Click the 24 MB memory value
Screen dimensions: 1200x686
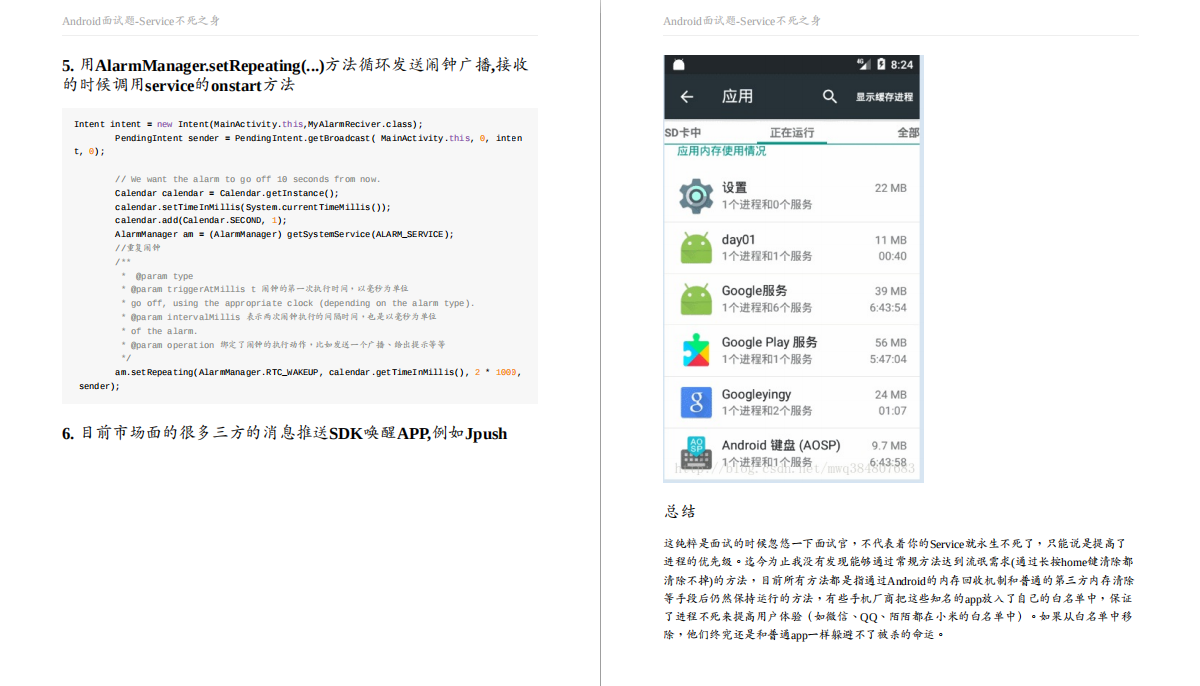(x=891, y=395)
